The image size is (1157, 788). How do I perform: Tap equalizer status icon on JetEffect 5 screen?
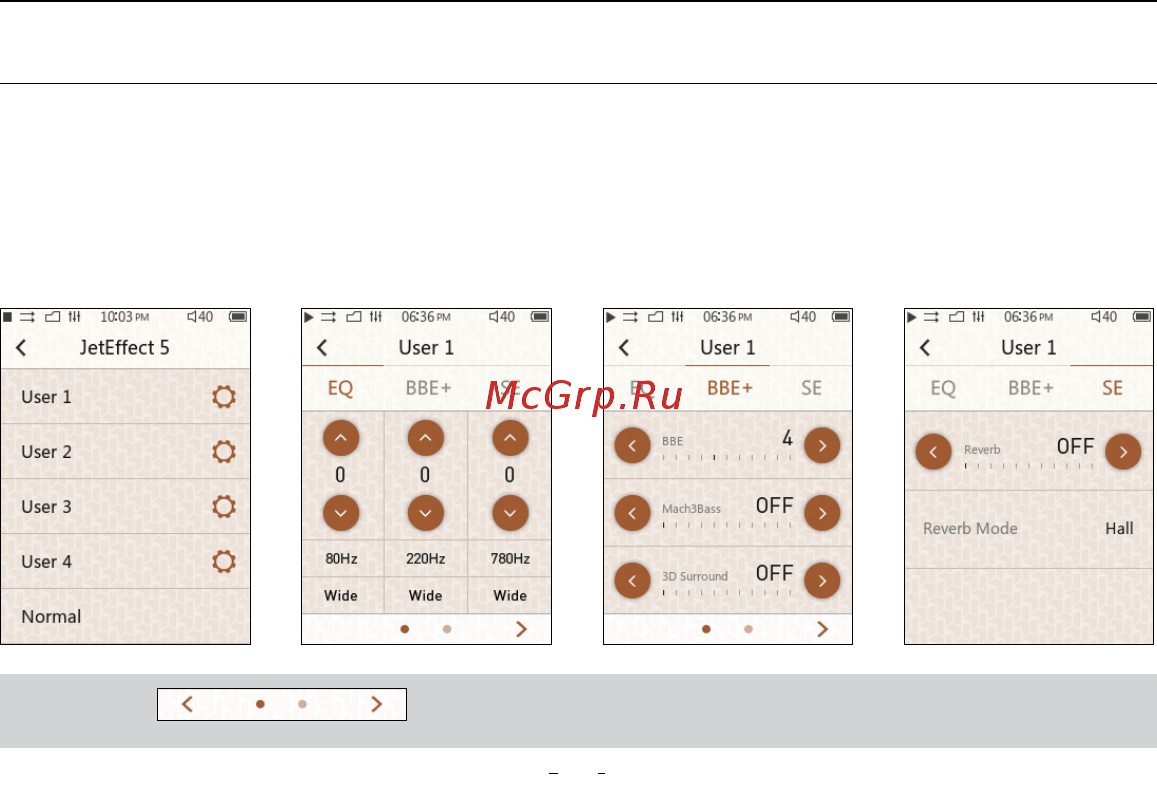coord(75,317)
